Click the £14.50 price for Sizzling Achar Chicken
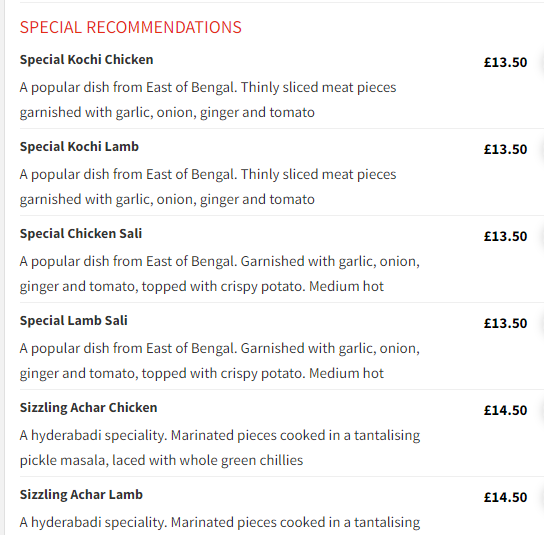 (x=505, y=410)
